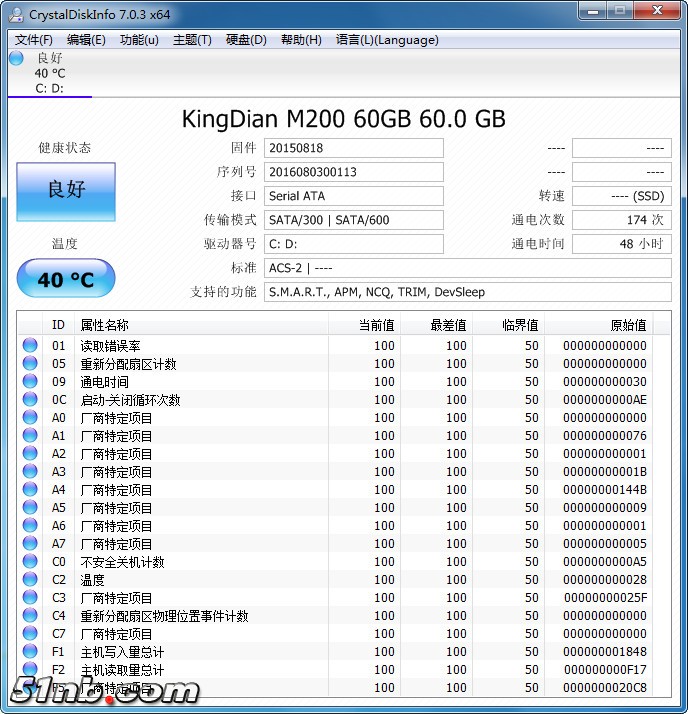Open the 文件(F) menu
This screenshot has width=688, height=714.
click(34, 40)
